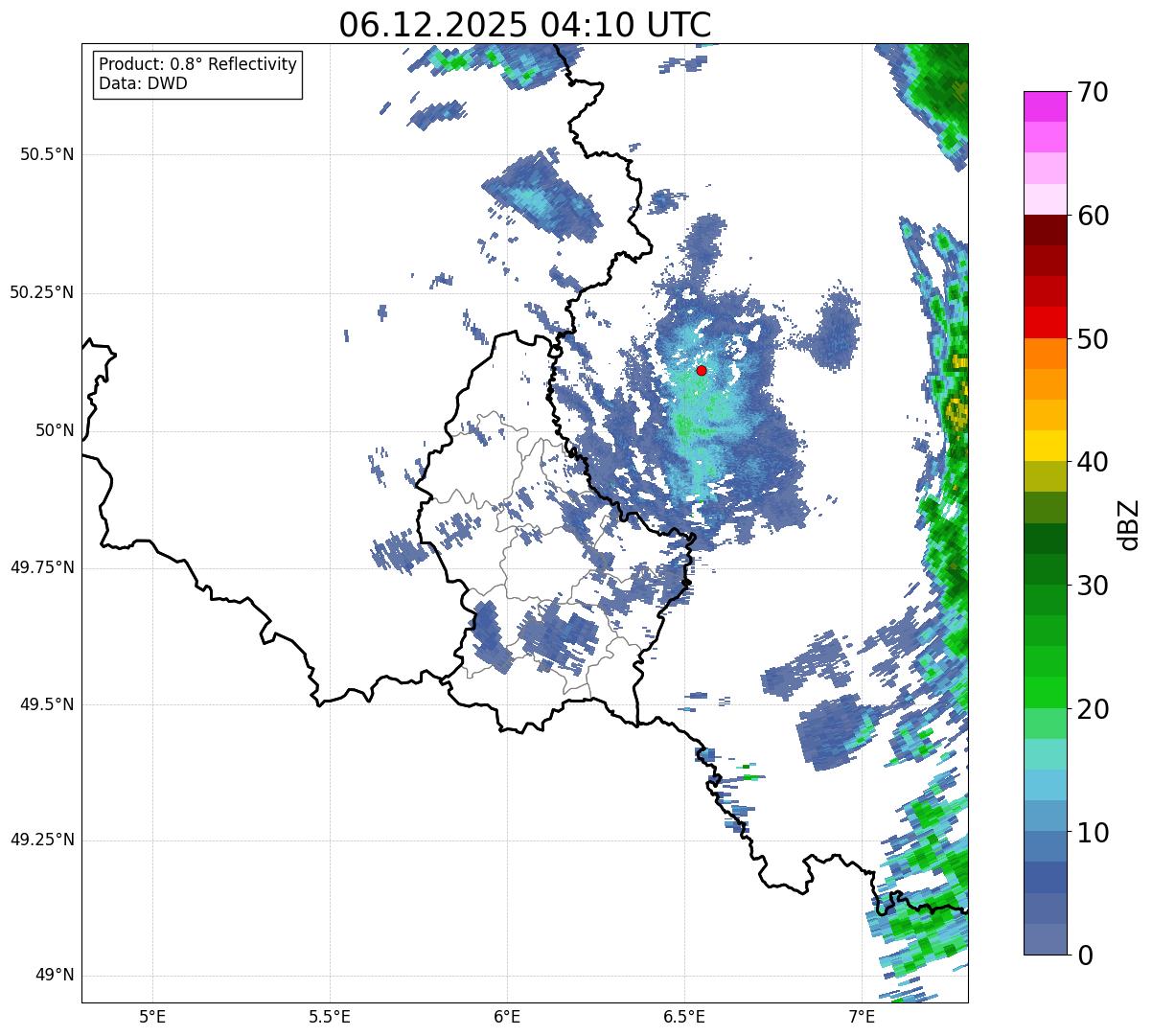Click the 6°E longitude label
Screen dimensions: 1152x1036
[507, 1016]
